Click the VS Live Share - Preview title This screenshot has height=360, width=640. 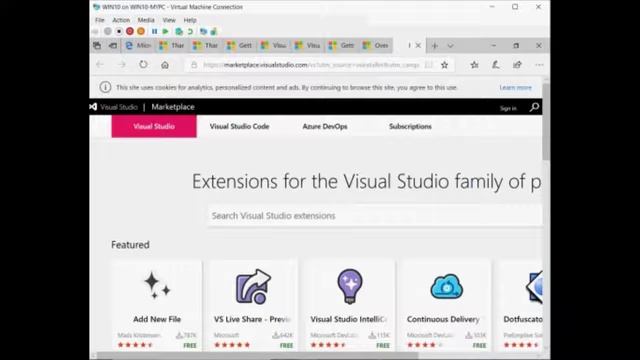tap(252, 319)
